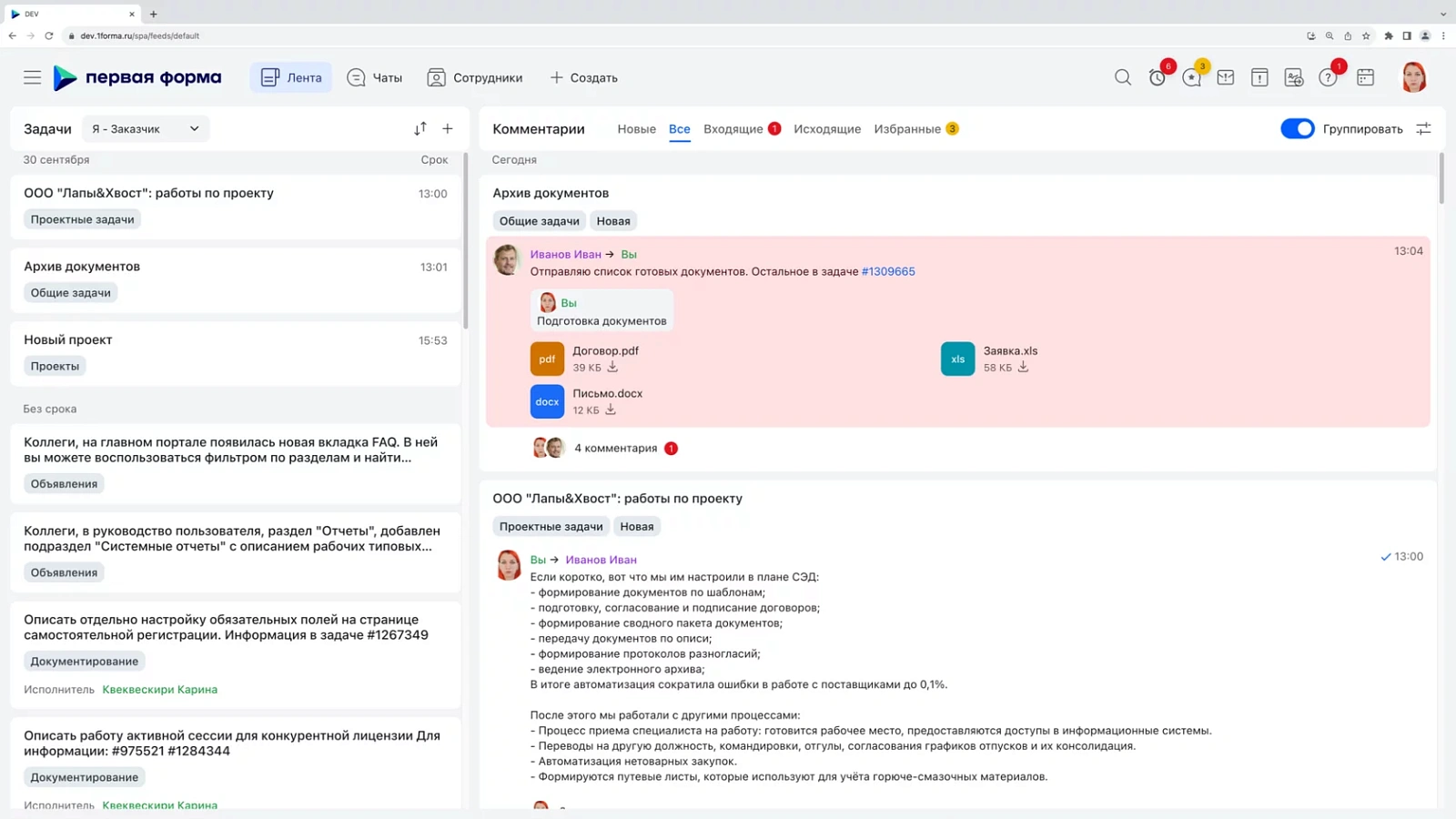Open the browser profile icon

(1425, 35)
